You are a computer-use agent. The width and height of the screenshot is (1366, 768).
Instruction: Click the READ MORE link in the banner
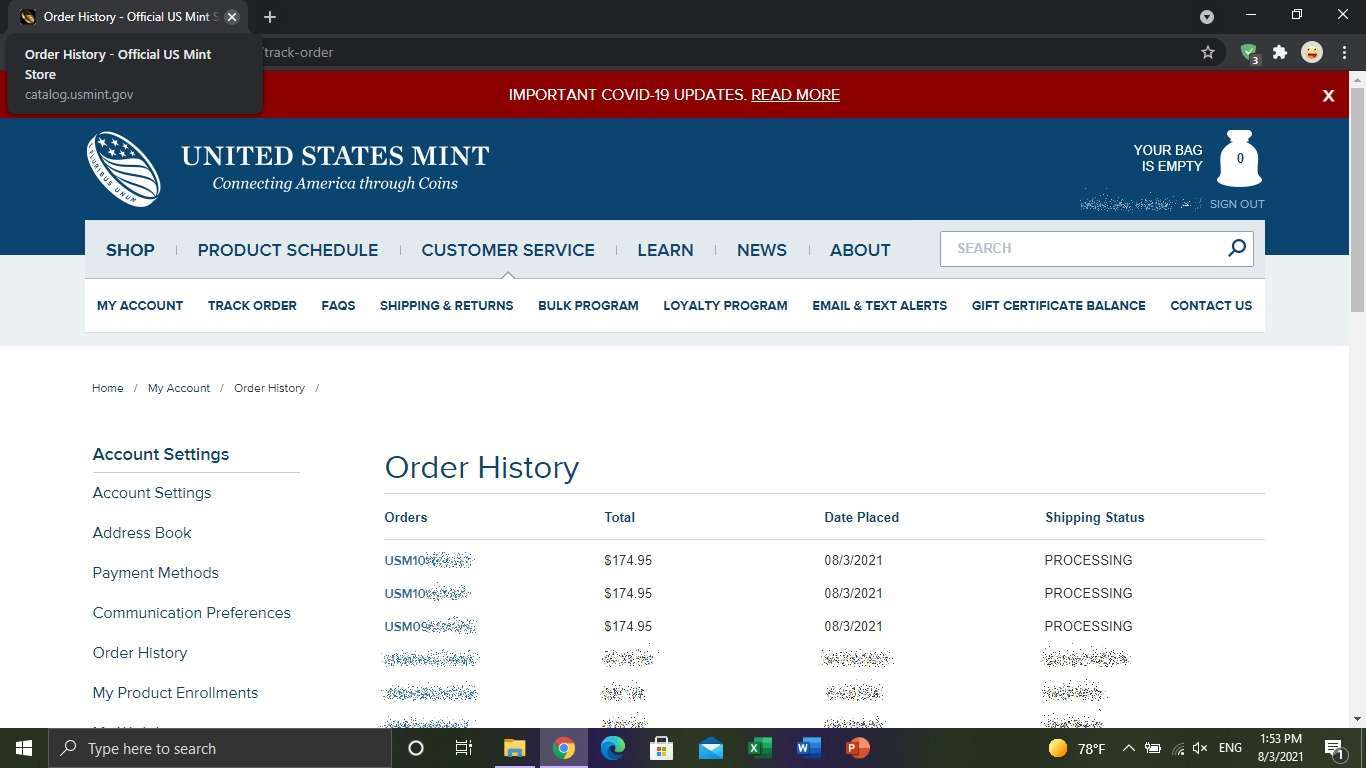point(795,95)
